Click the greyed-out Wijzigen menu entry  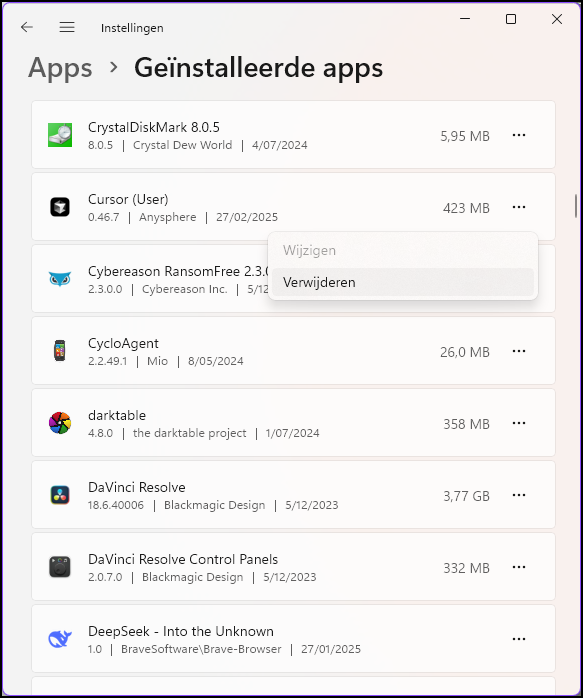(x=403, y=250)
